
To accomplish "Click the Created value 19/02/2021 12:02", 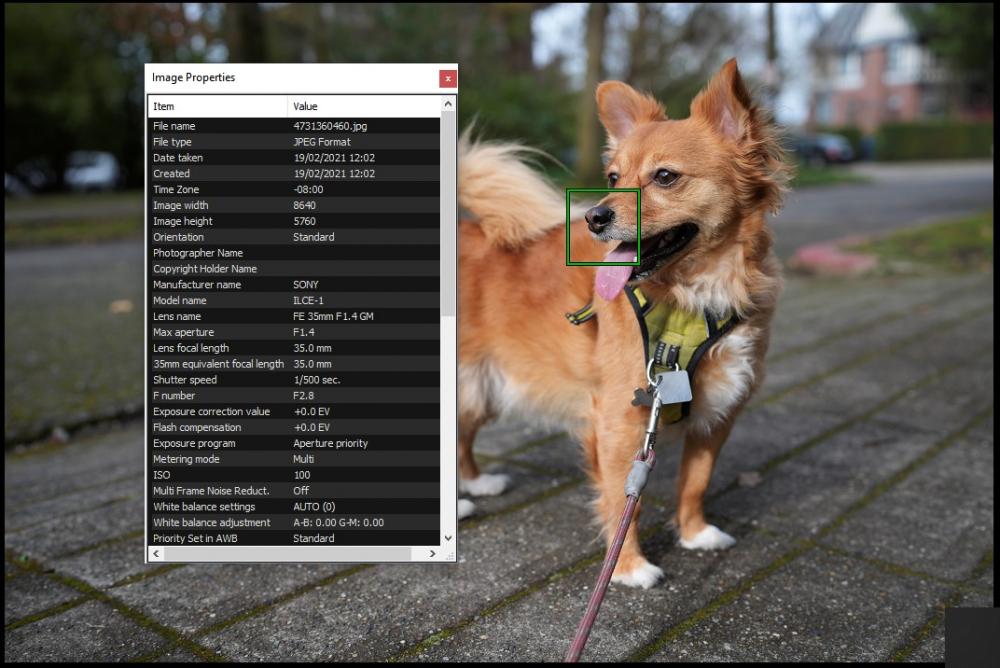I will coord(334,174).
